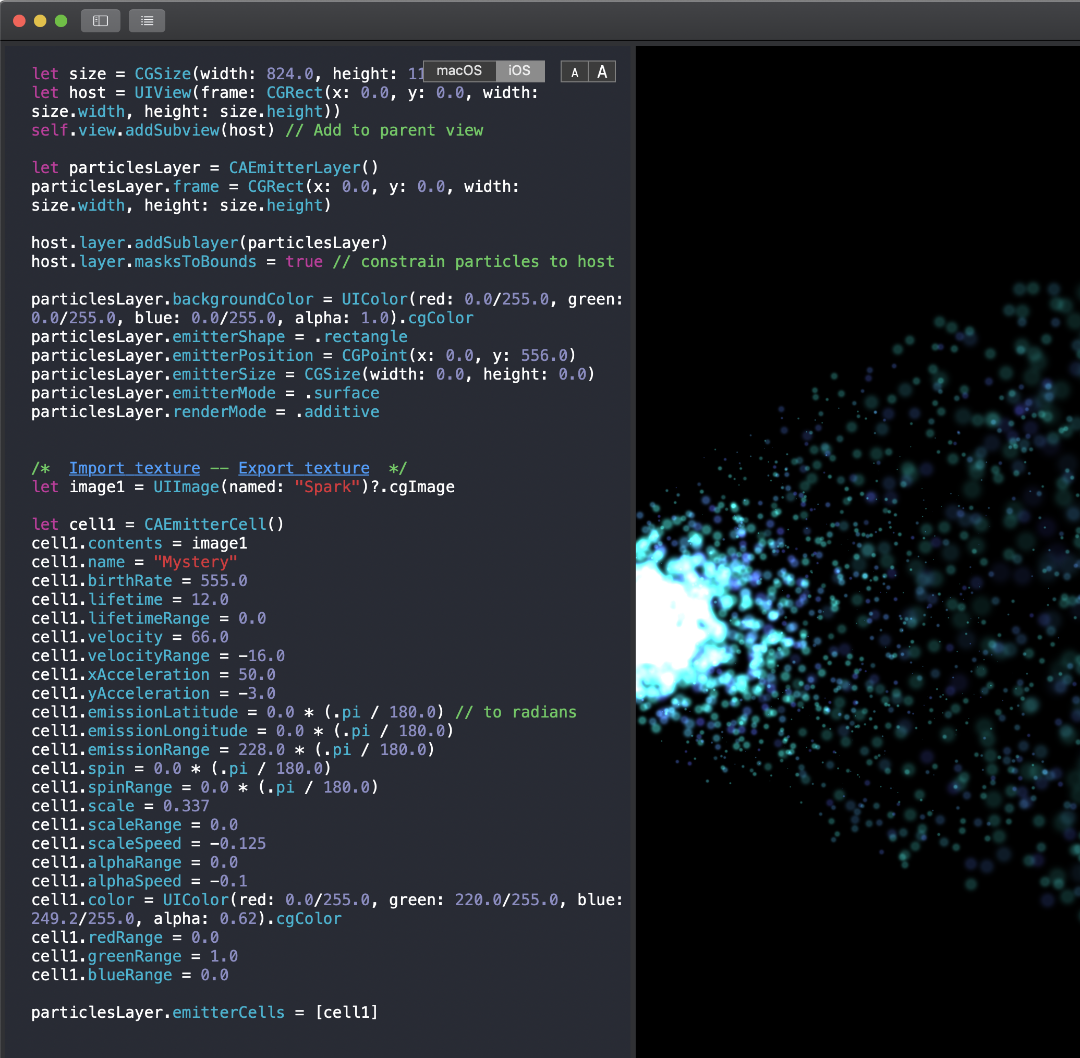Click the emitterCells assignment line
The width and height of the screenshot is (1080, 1058).
(x=205, y=1013)
